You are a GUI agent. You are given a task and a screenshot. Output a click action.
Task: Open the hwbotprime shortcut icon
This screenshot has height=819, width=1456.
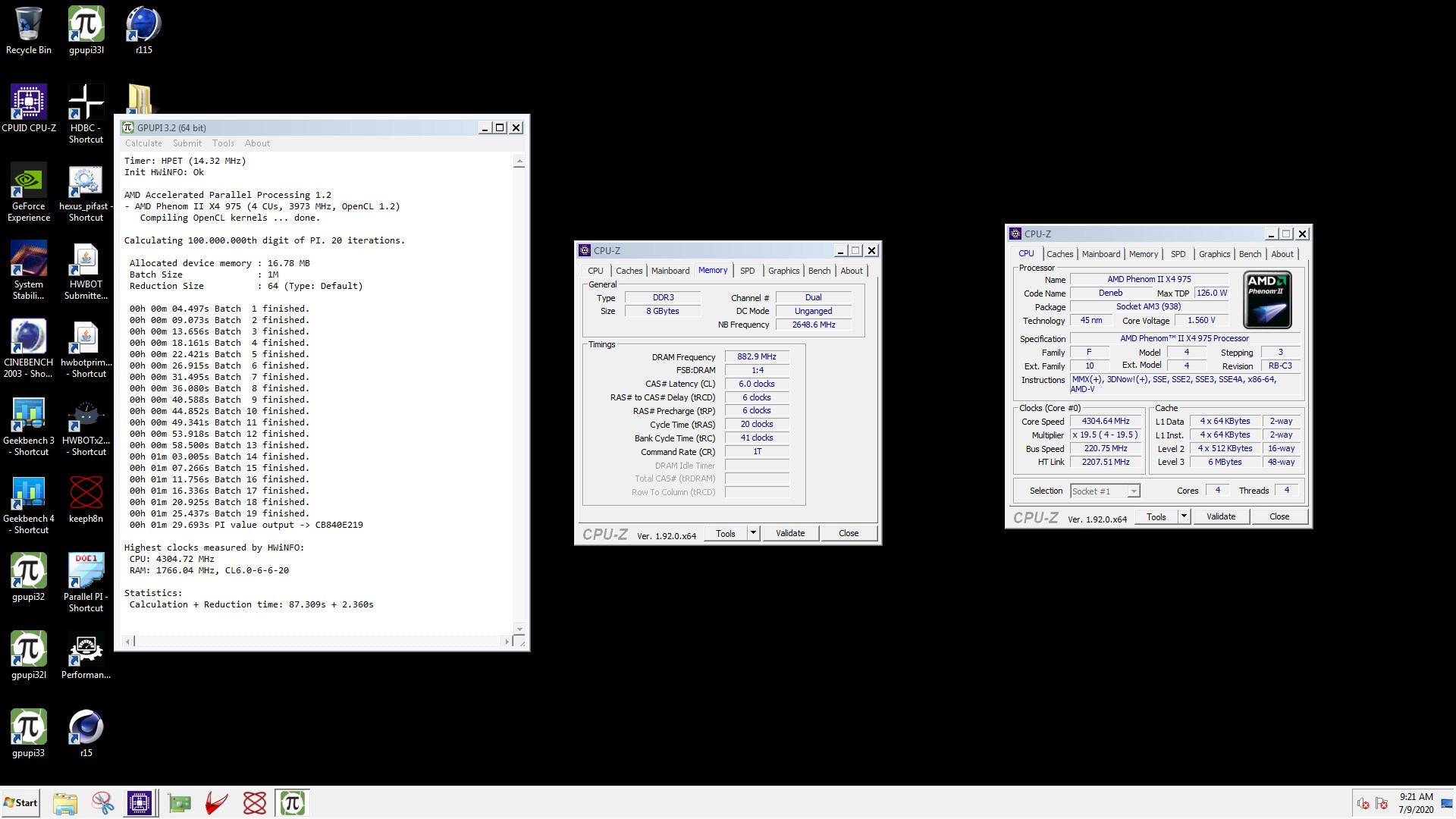[x=86, y=348]
